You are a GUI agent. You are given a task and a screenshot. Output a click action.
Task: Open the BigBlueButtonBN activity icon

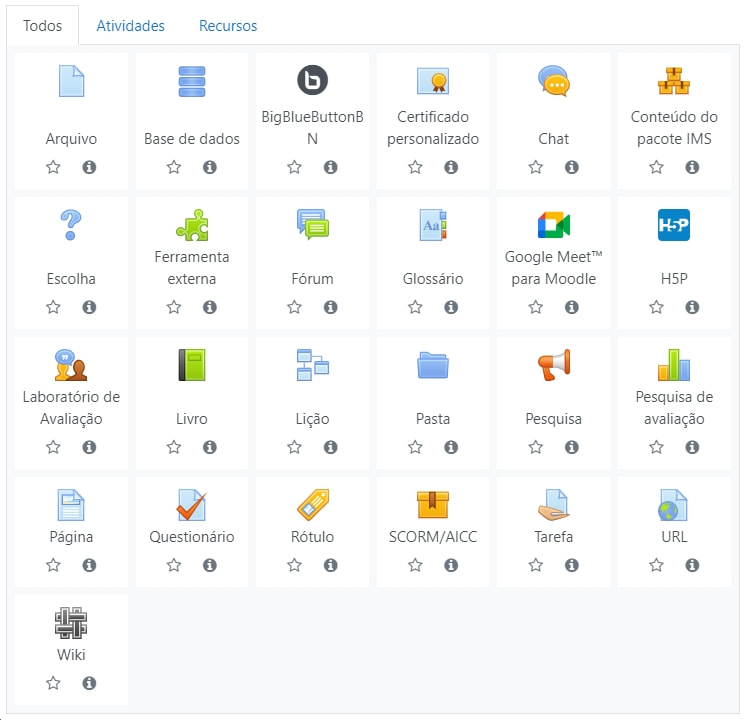312,81
